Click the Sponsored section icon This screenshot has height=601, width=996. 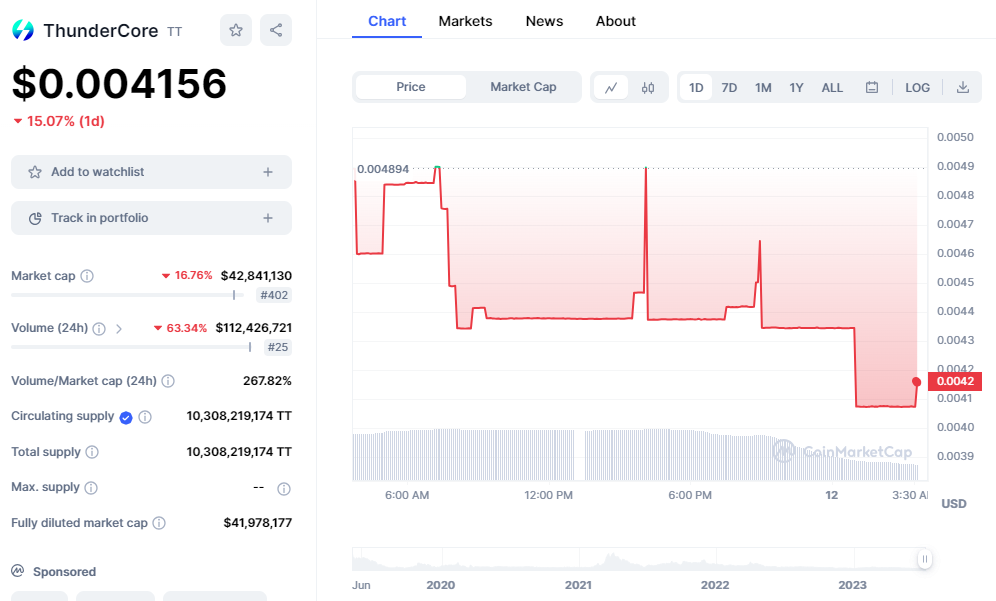click(18, 571)
